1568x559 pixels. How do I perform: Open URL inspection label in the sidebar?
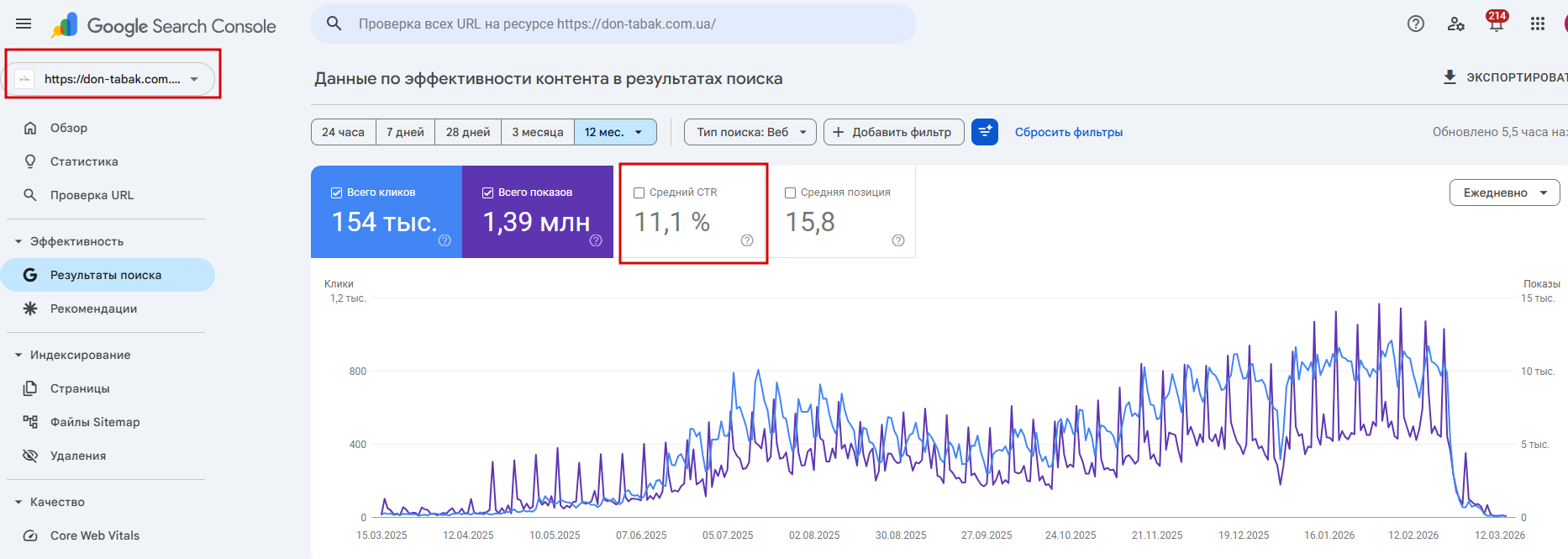point(92,195)
